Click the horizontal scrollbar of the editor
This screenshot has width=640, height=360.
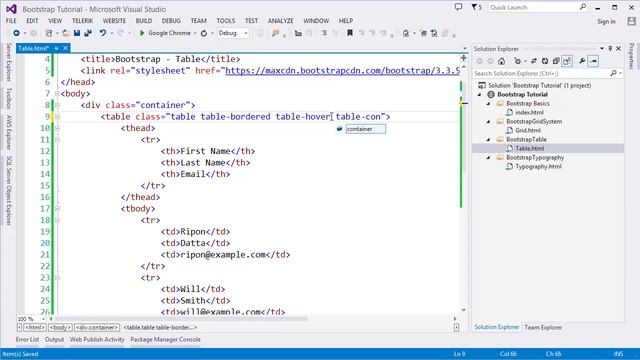click(182, 319)
